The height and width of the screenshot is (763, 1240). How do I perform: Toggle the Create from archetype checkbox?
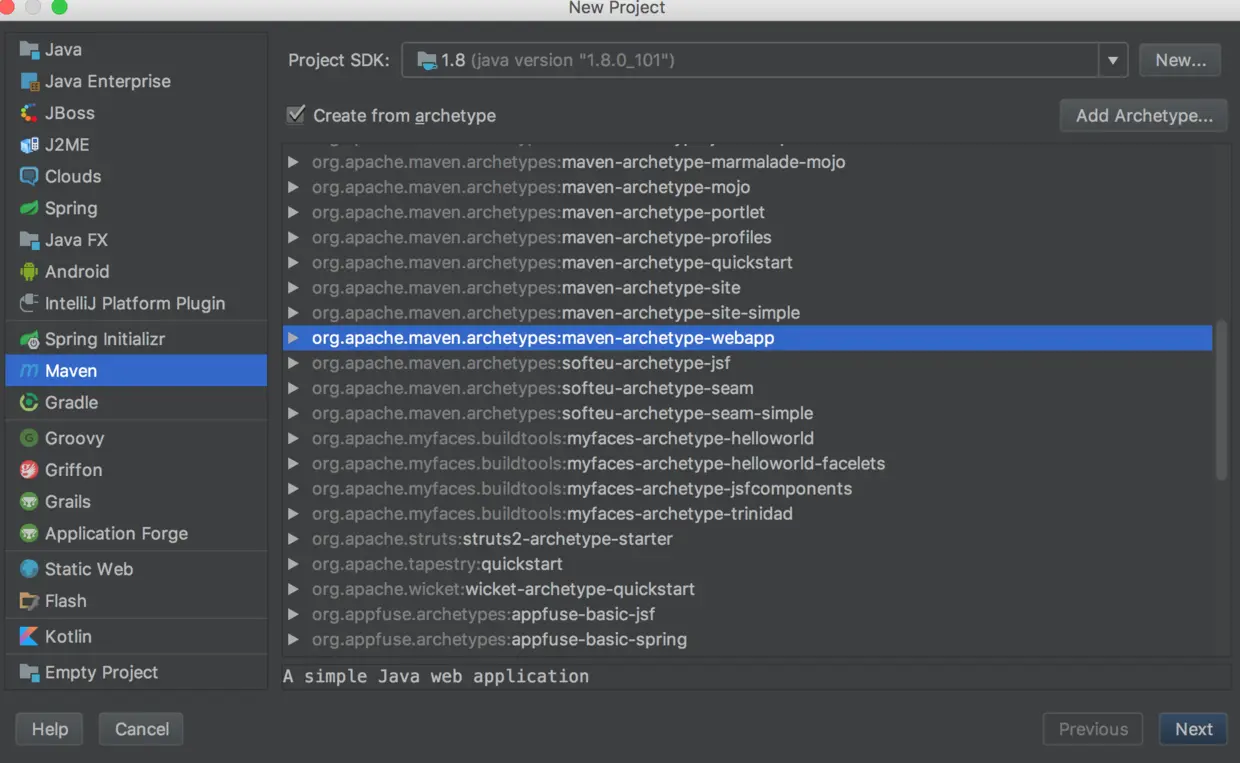(x=295, y=115)
